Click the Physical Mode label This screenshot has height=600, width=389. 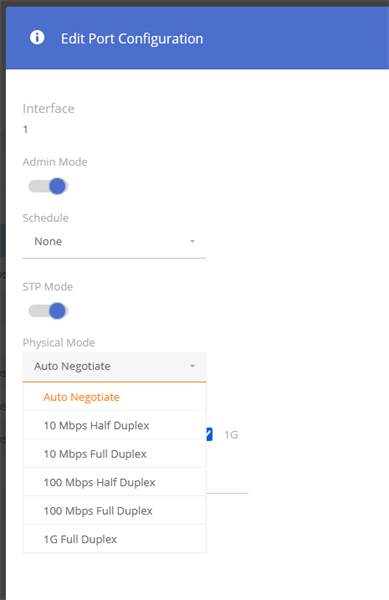point(59,342)
